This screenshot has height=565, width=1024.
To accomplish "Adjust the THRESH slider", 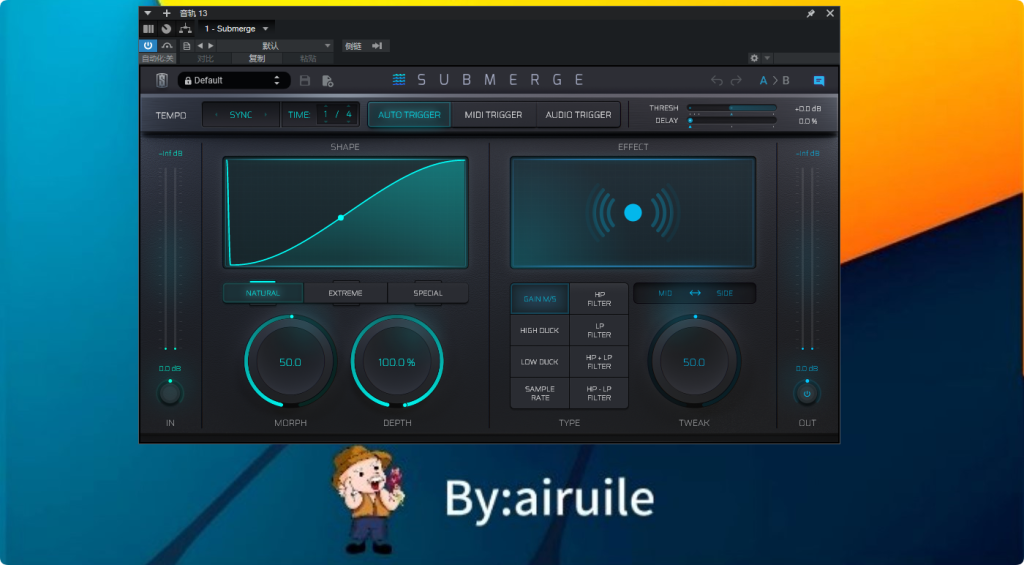I will click(x=732, y=108).
